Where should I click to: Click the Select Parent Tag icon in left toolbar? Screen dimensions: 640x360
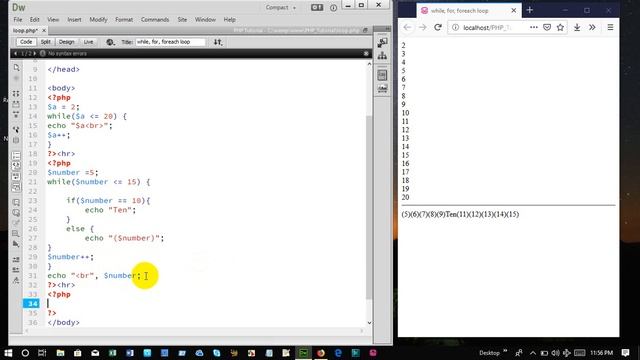point(16,129)
